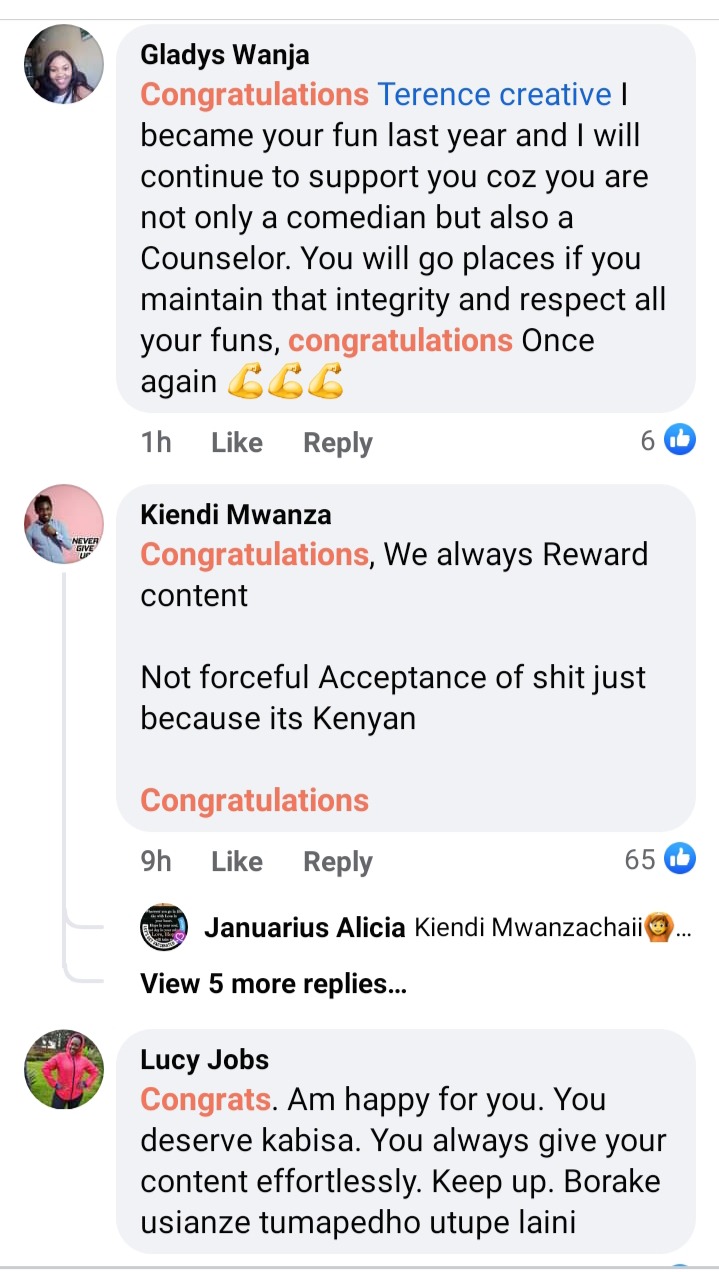
Task: Open Terence creative tagged profile link
Action: coord(494,95)
